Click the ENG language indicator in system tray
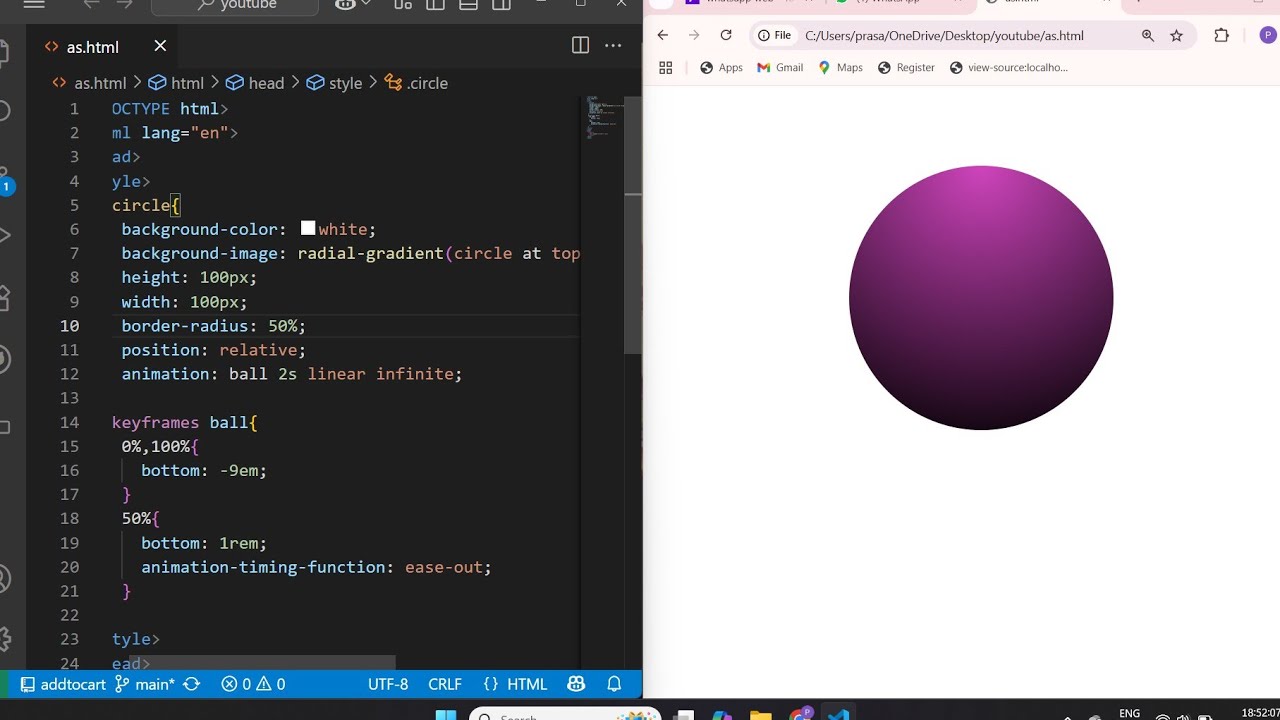Screen dimensions: 1280x720 tap(1129, 713)
